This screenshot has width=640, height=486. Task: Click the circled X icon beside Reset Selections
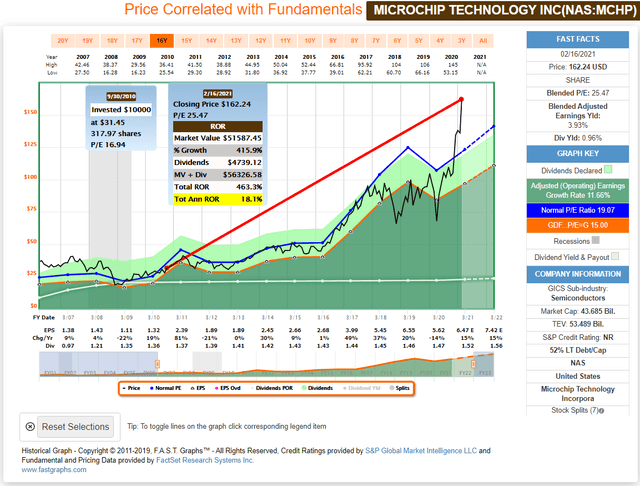[30, 427]
